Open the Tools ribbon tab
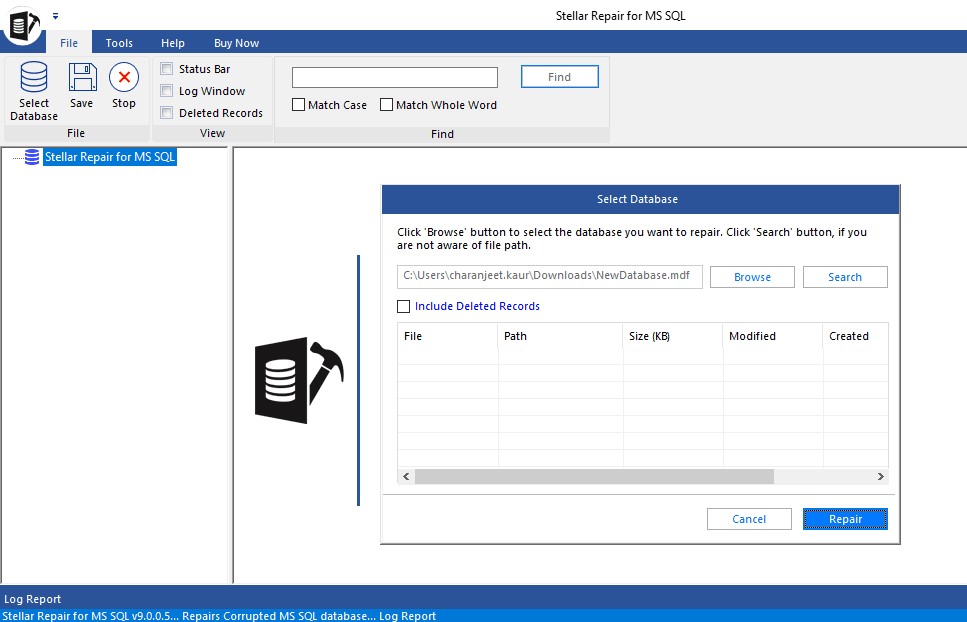Viewport: 967px width, 622px height. (x=119, y=43)
